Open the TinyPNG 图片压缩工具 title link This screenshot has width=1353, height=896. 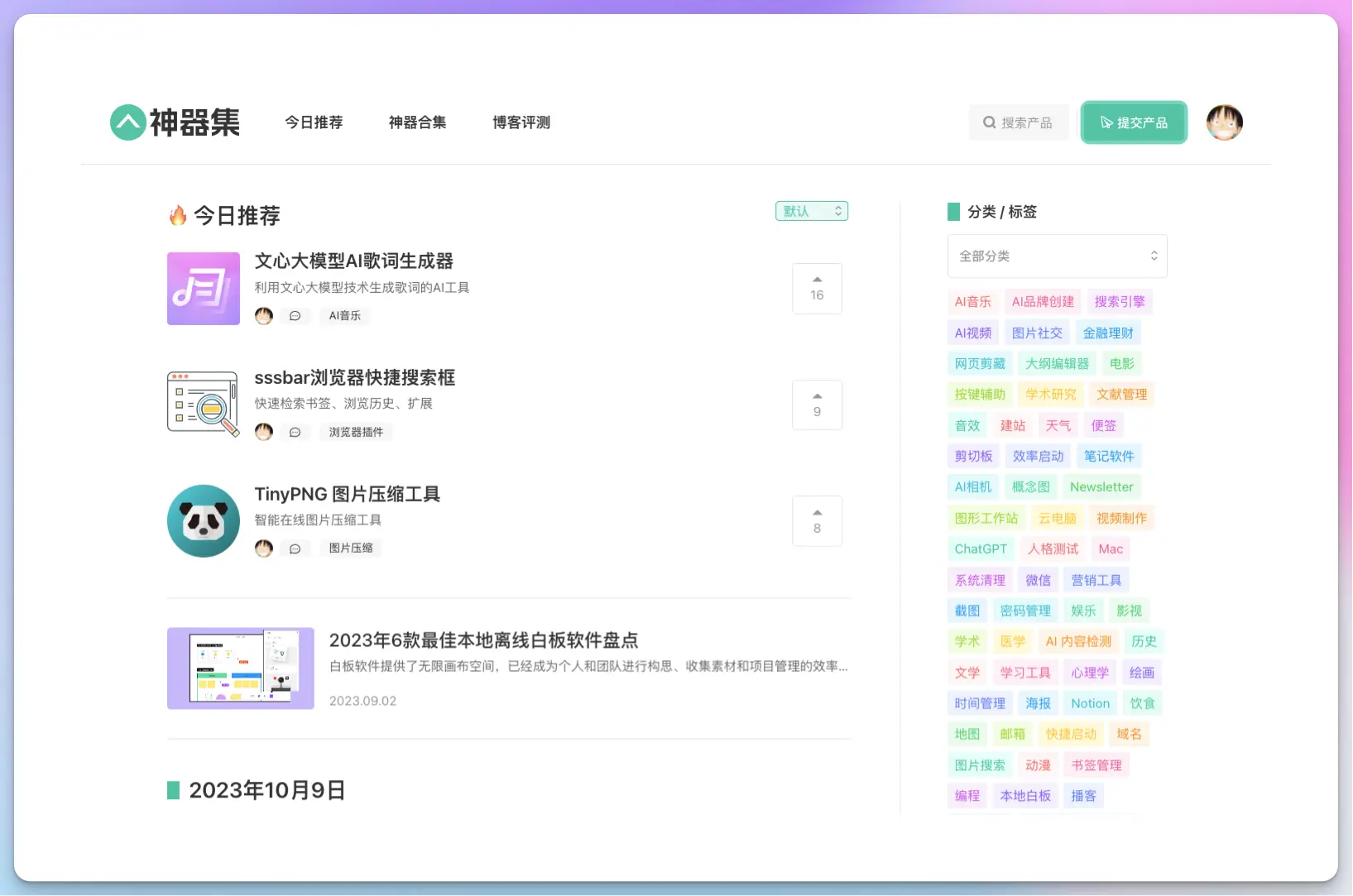348,494
